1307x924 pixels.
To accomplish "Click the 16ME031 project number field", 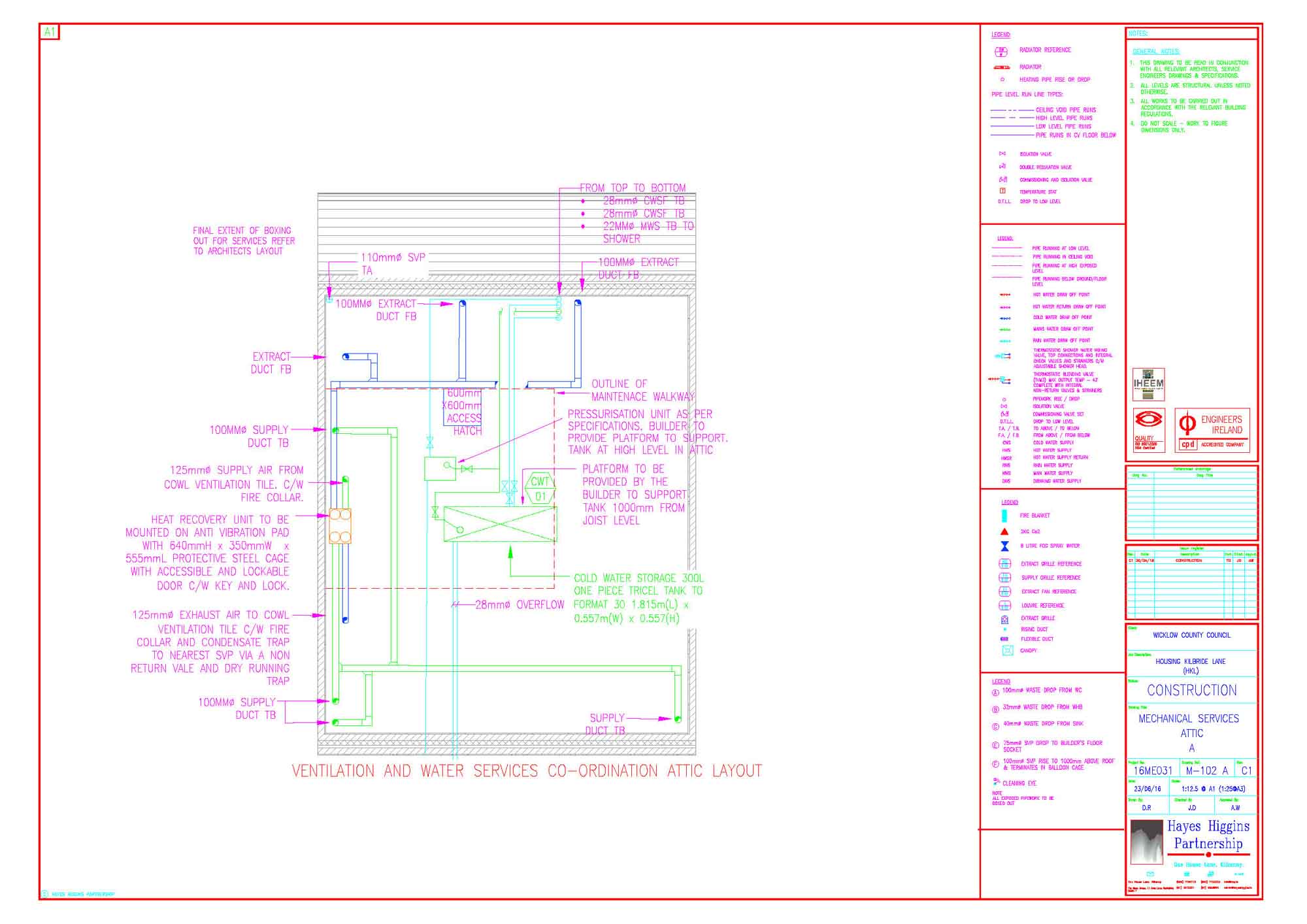I will 1153,770.
